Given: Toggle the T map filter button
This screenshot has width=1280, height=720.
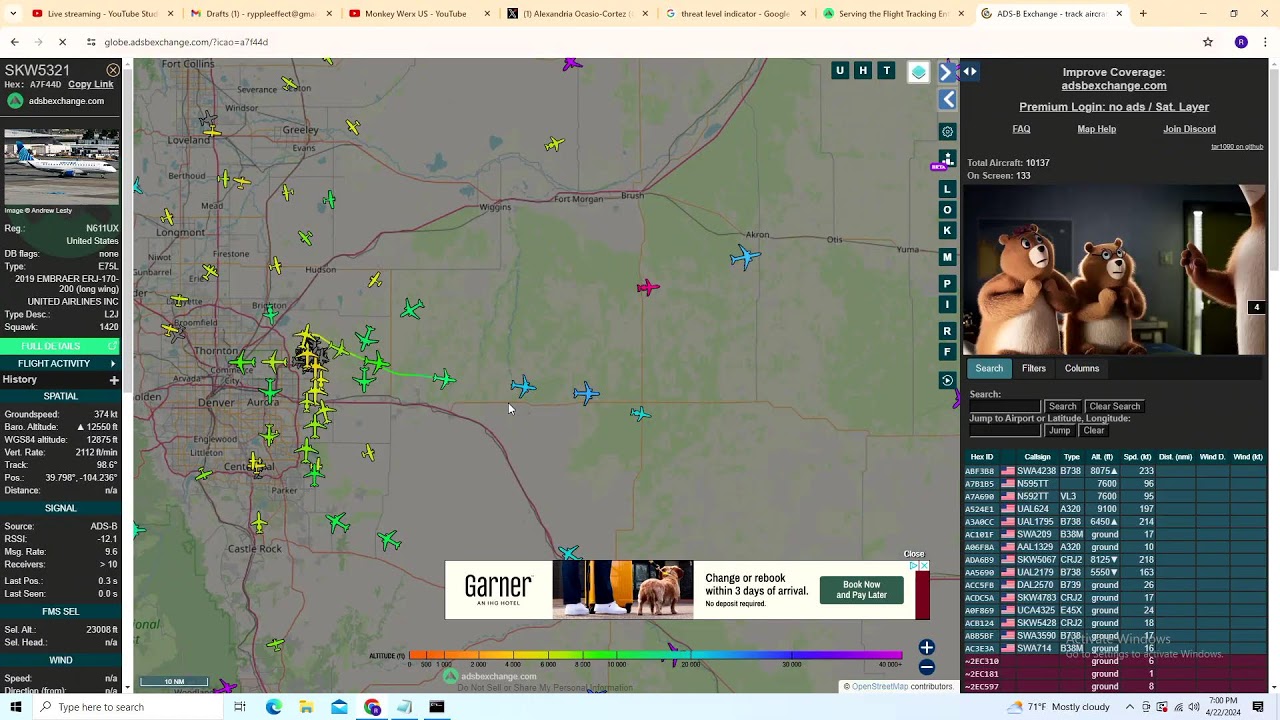Looking at the screenshot, I should (886, 70).
